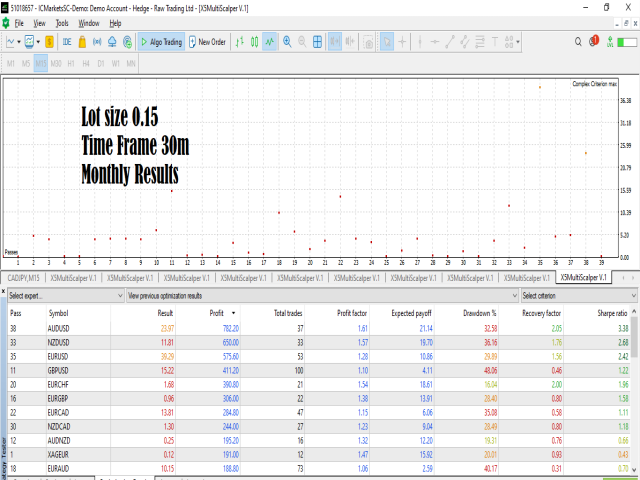640x480 pixels.
Task: Open the Select criterion dropdown
Action: coord(579,296)
